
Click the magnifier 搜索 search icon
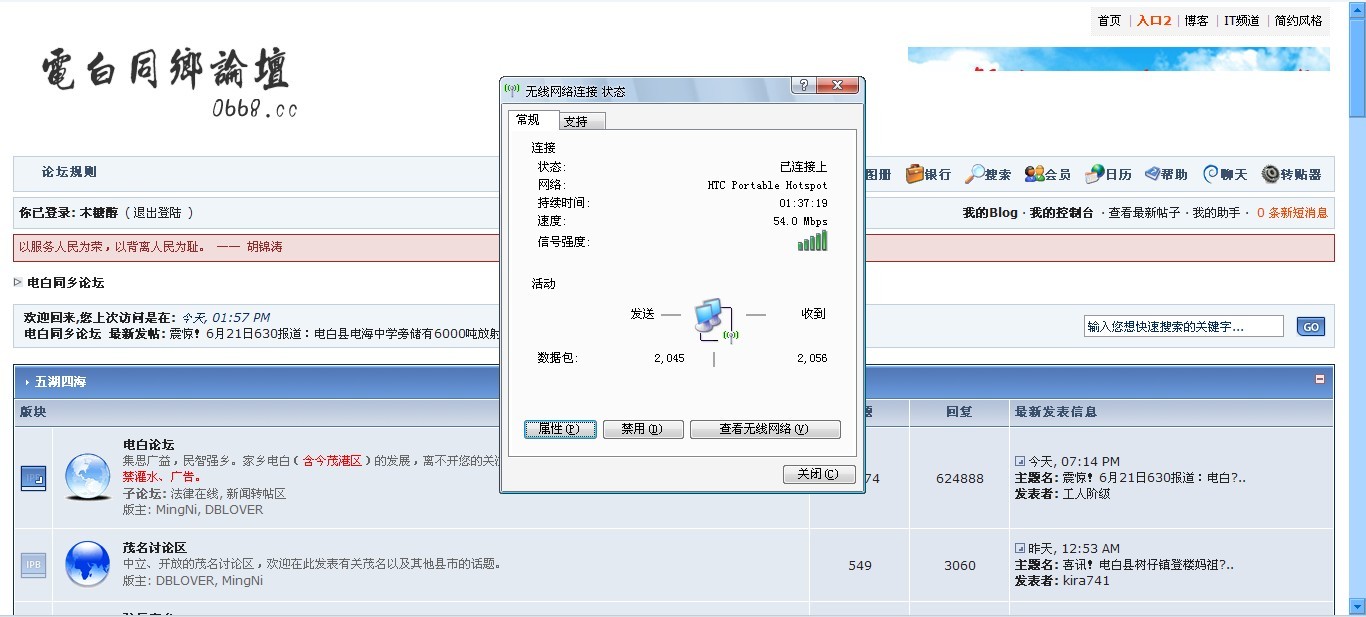[x=974, y=174]
